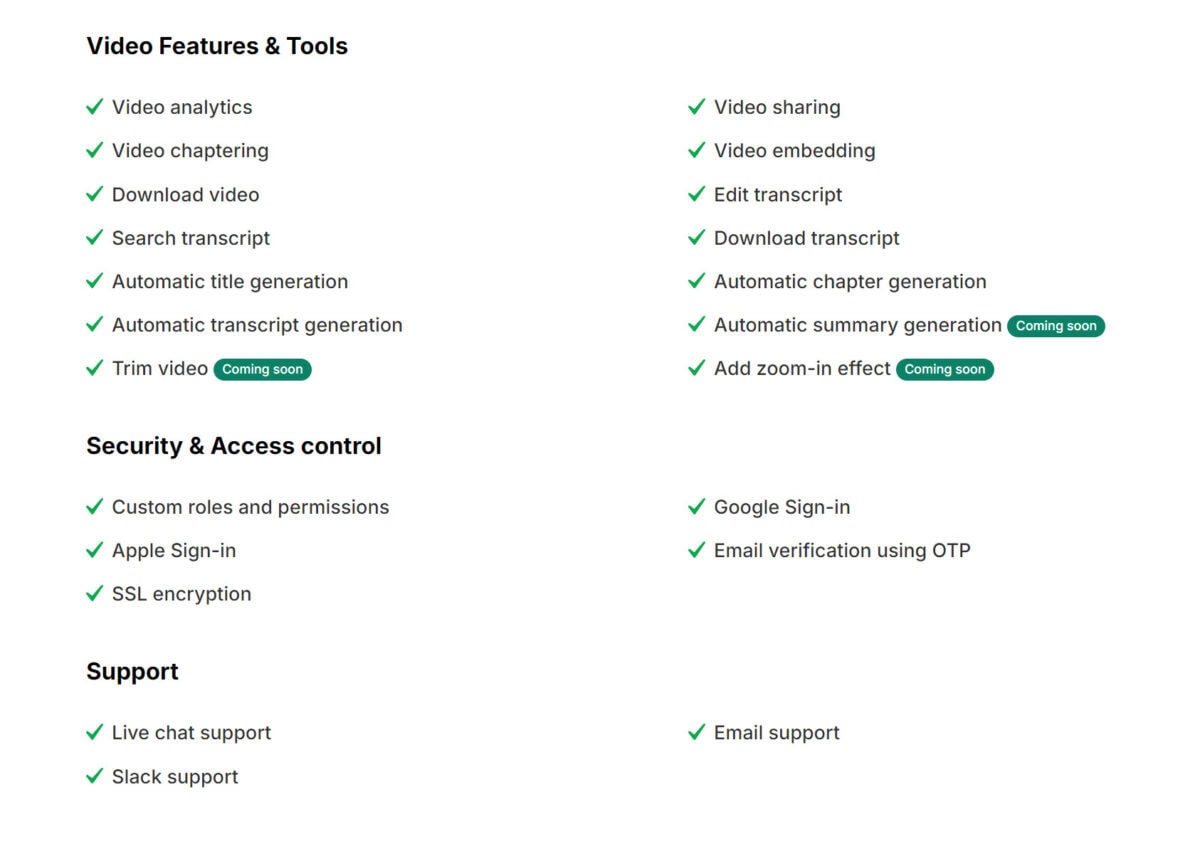Click Coming soon badge after Automatic summary generation
This screenshot has width=1200, height=856.
(1056, 326)
